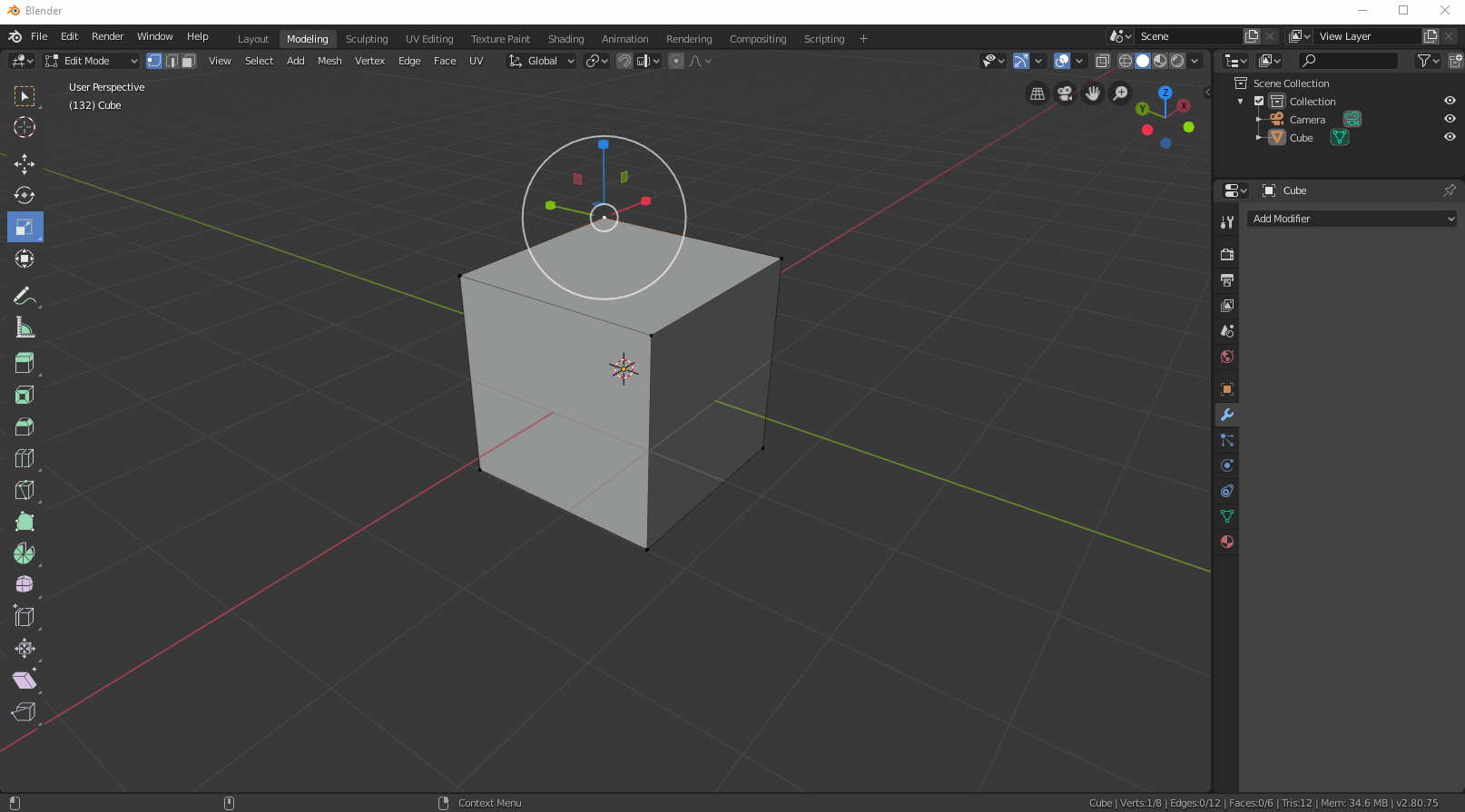
Task: Open the Edit Mode dropdown
Action: tap(92, 61)
